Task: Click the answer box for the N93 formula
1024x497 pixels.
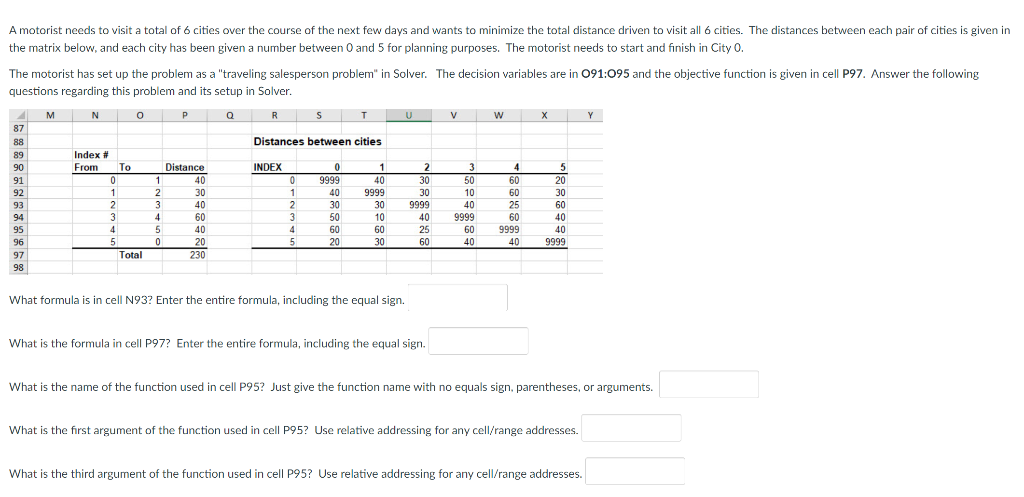Action: pyautogui.click(x=458, y=298)
